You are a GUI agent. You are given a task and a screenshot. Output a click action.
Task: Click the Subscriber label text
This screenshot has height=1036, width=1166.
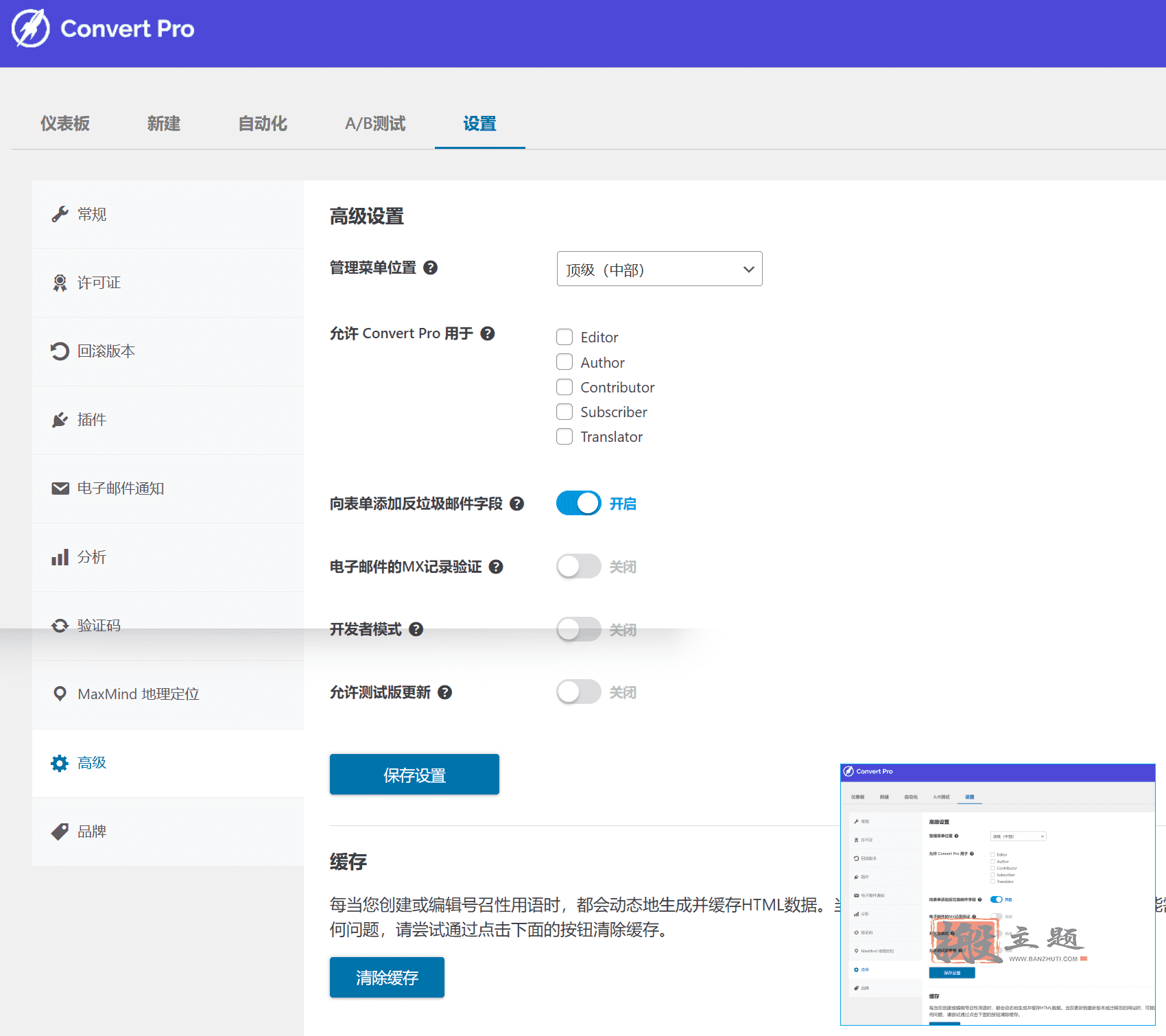point(614,412)
